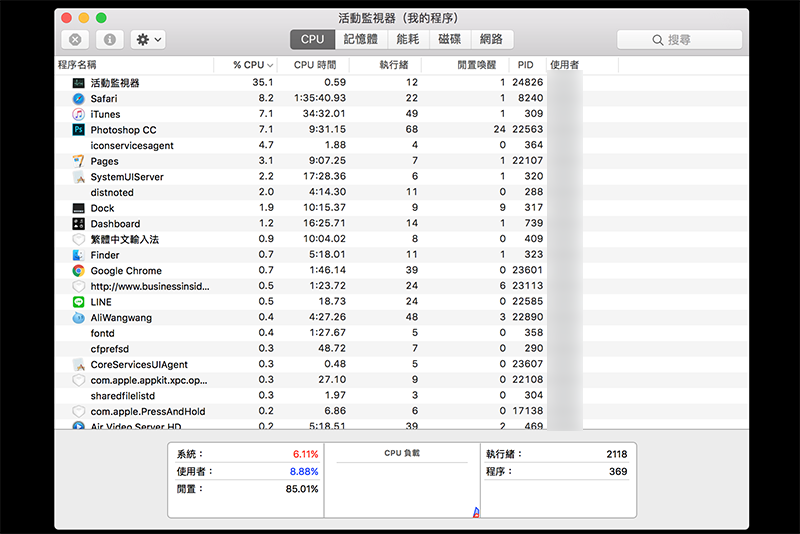Click the Safari compass icon in process list
The width and height of the screenshot is (800, 534).
[78, 98]
